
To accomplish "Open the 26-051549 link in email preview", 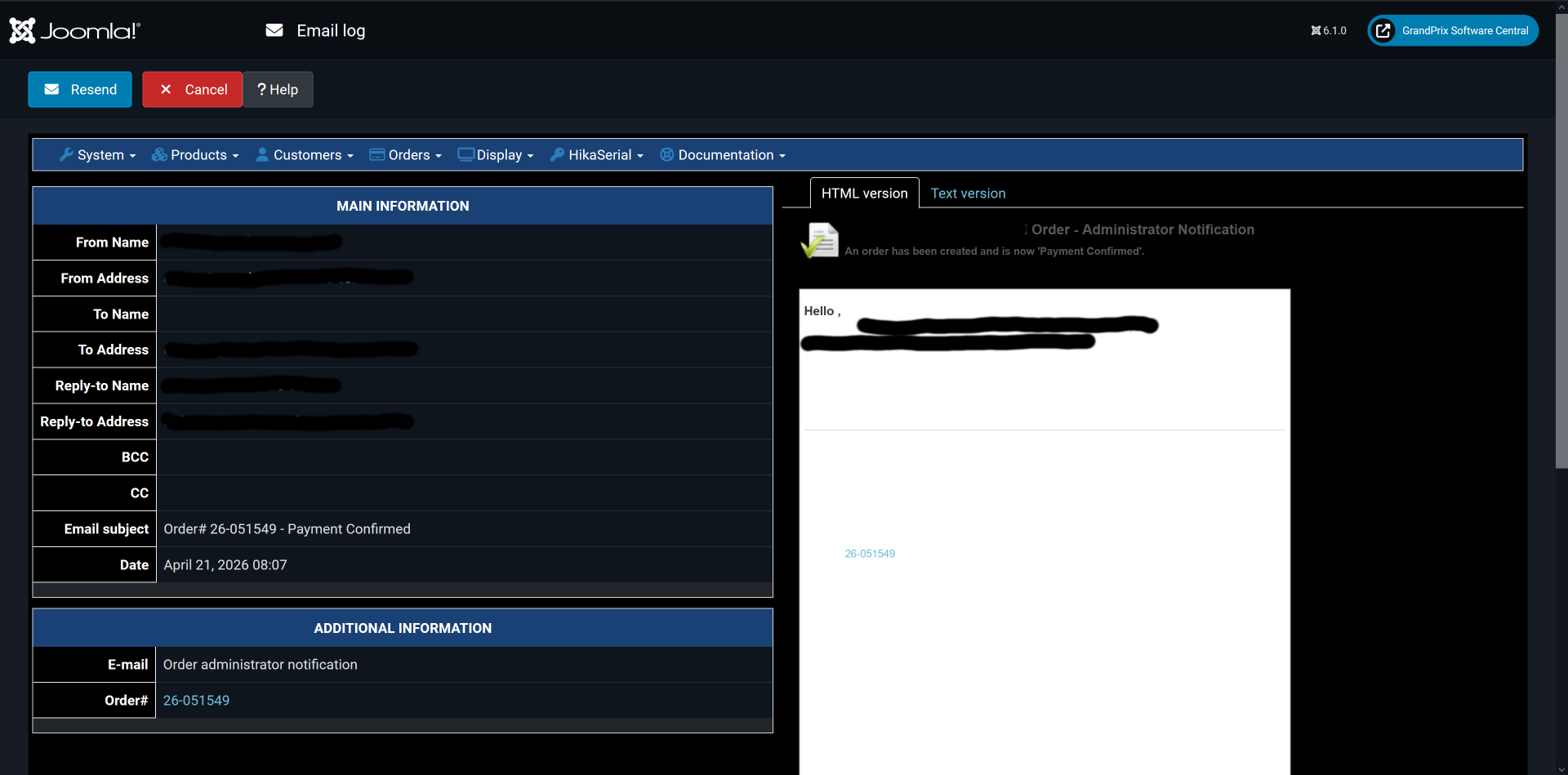I will coord(870,554).
